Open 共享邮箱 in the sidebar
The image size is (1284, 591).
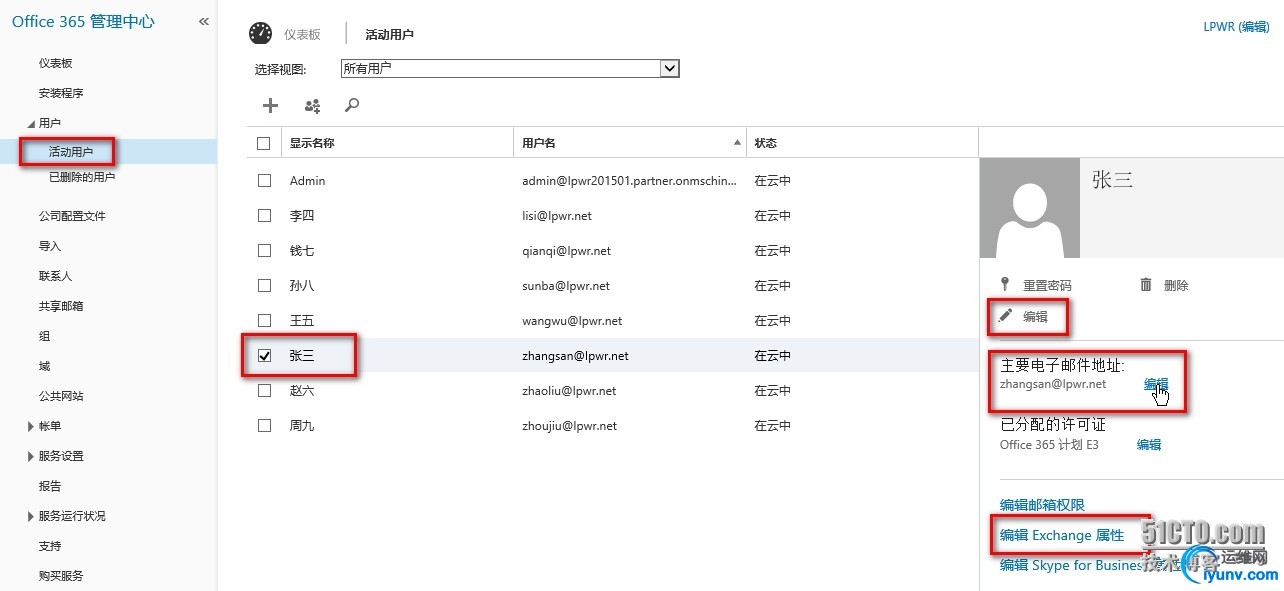(x=61, y=306)
